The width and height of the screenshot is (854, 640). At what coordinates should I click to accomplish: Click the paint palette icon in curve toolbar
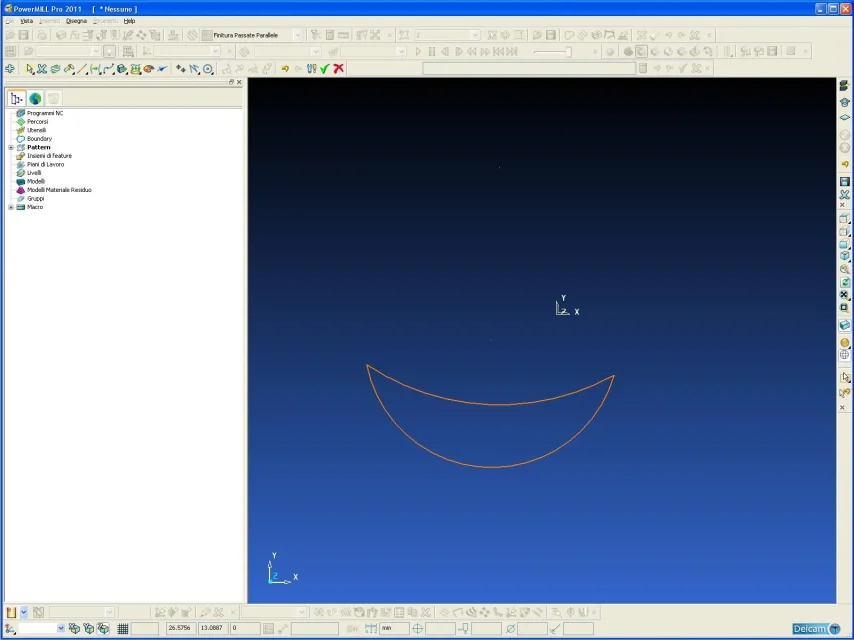tap(148, 69)
